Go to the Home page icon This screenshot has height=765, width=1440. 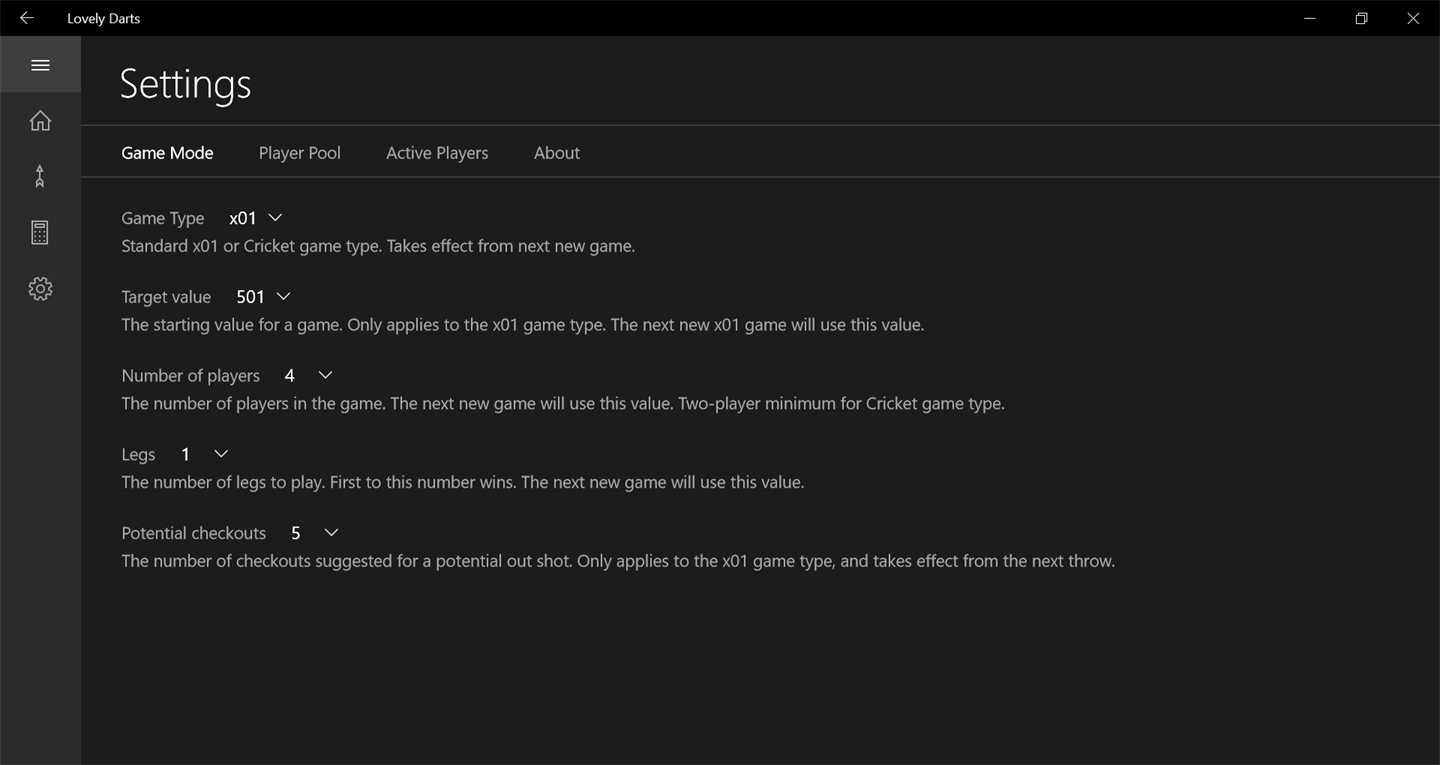[x=40, y=121]
